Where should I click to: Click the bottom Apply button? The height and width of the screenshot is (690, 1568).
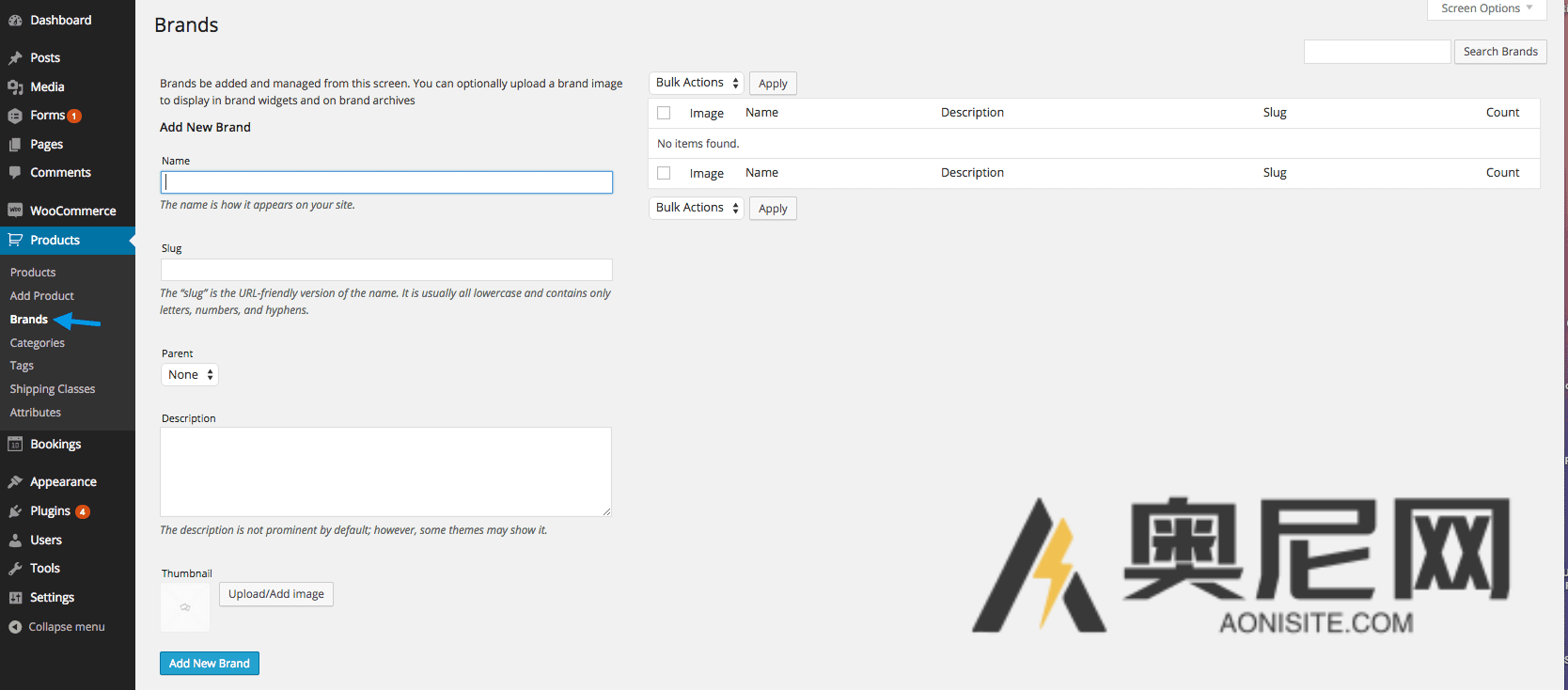pyautogui.click(x=773, y=209)
